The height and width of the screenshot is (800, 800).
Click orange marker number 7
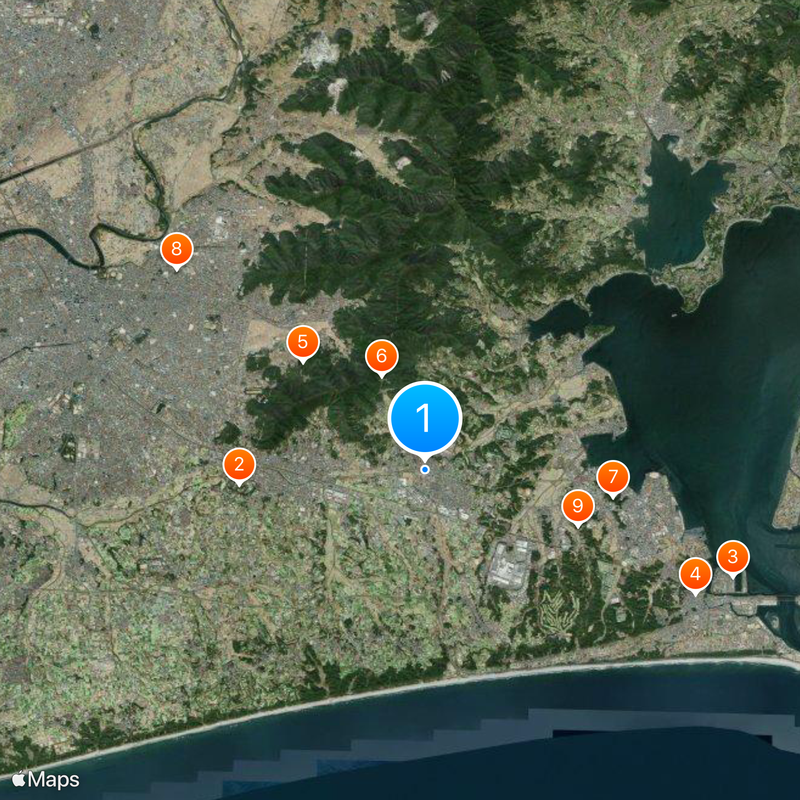coord(613,478)
